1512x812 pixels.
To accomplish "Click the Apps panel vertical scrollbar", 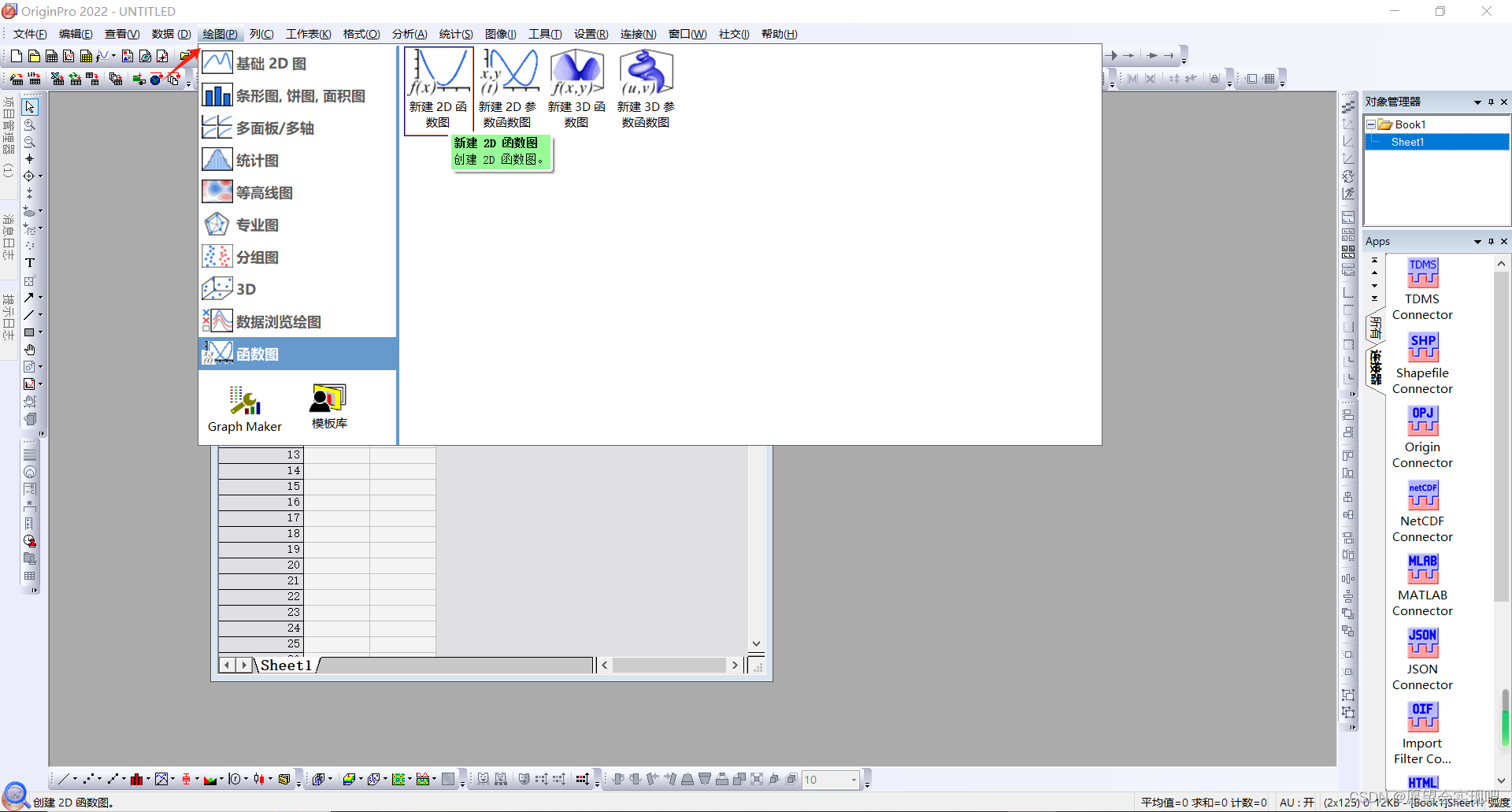I will pyautogui.click(x=1502, y=437).
